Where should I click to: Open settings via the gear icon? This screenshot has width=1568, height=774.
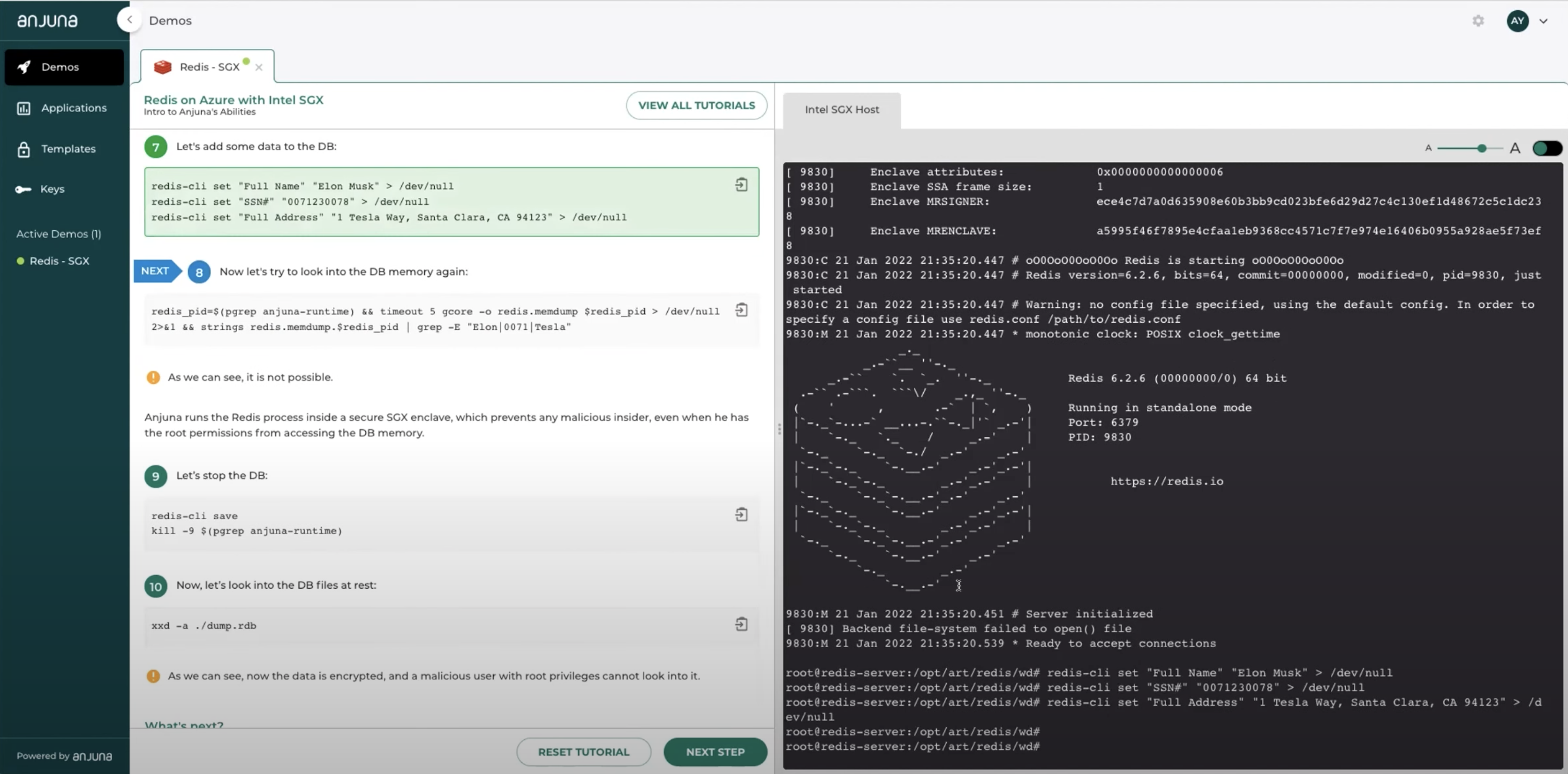click(x=1478, y=20)
